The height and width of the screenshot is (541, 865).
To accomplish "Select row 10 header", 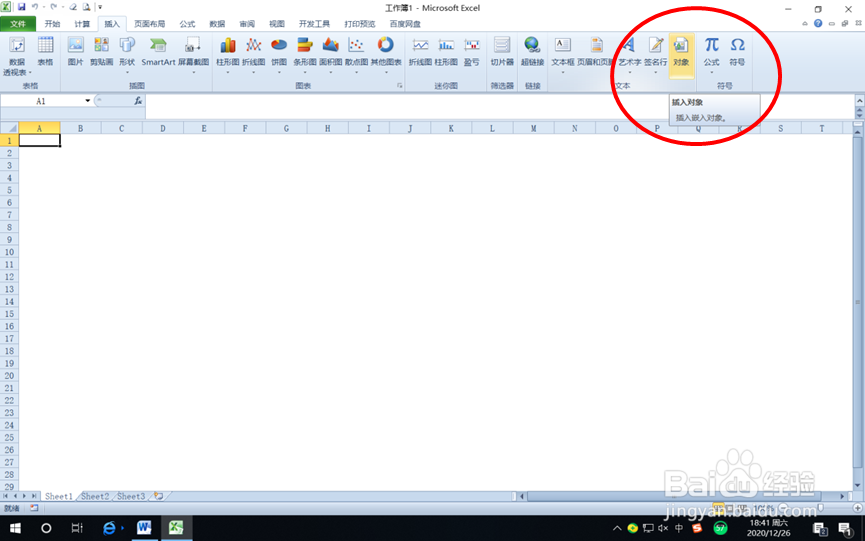I will tap(9, 252).
